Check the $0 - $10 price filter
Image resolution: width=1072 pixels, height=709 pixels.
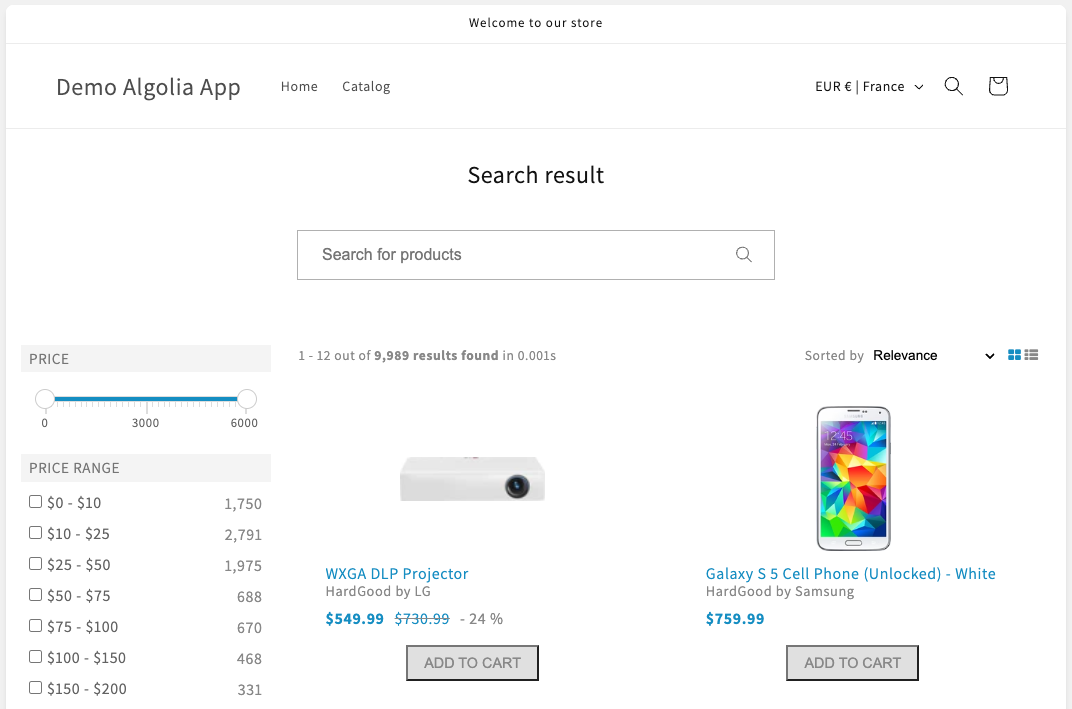click(x=35, y=501)
